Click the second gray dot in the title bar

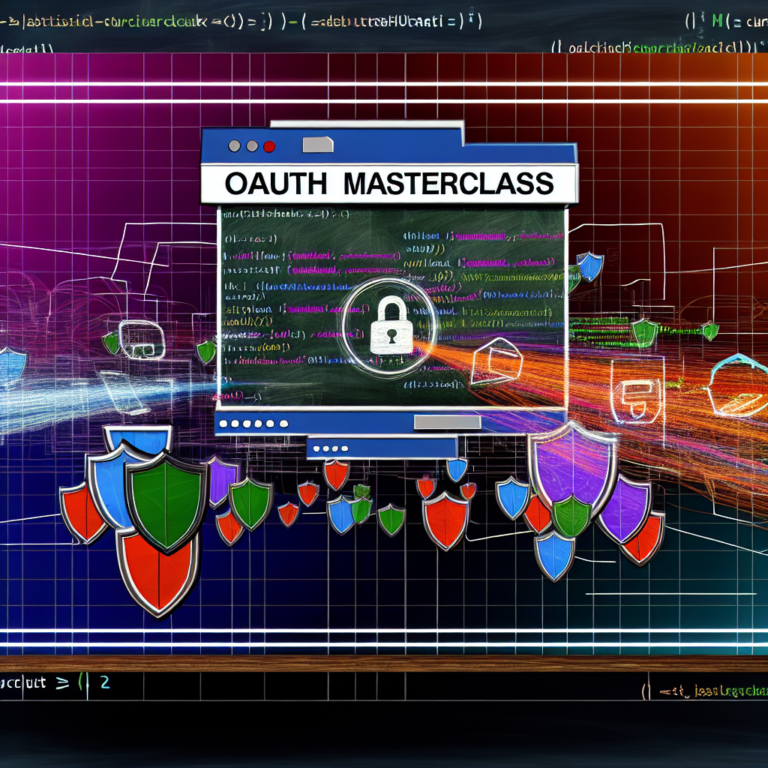pos(251,146)
